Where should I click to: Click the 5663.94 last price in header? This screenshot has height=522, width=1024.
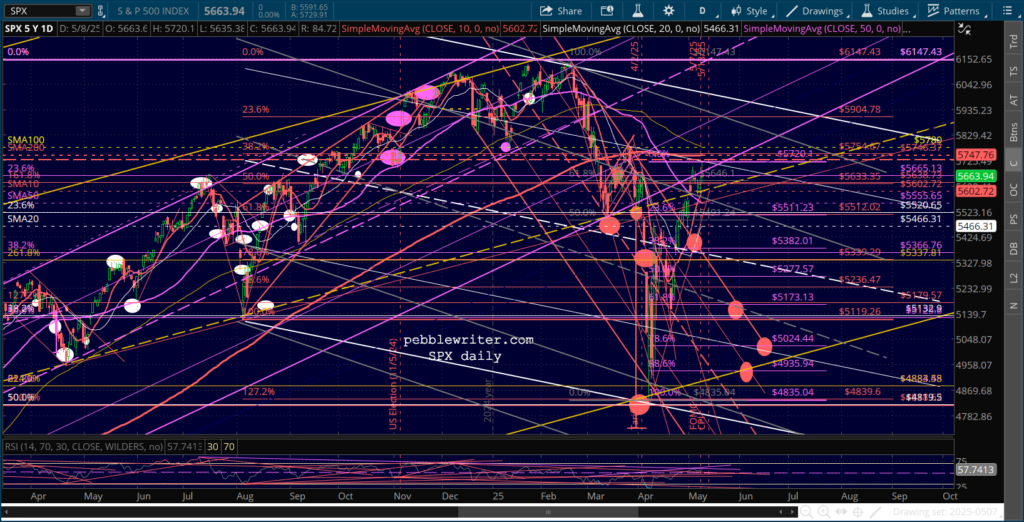point(225,10)
